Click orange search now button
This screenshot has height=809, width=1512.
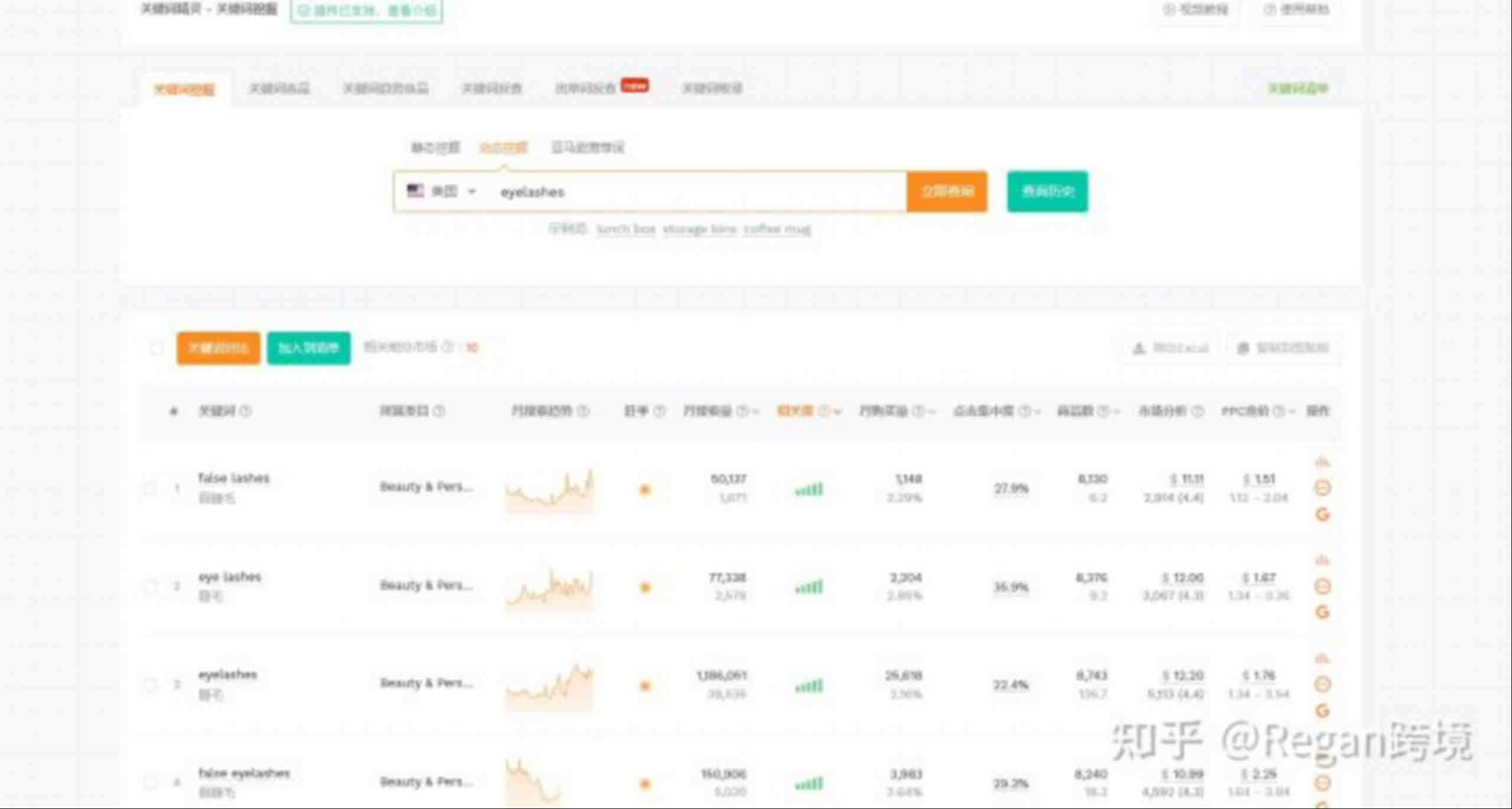(x=947, y=191)
